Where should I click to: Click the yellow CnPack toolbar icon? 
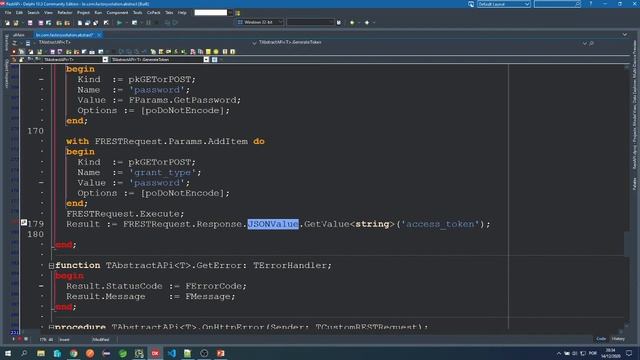point(208,51)
